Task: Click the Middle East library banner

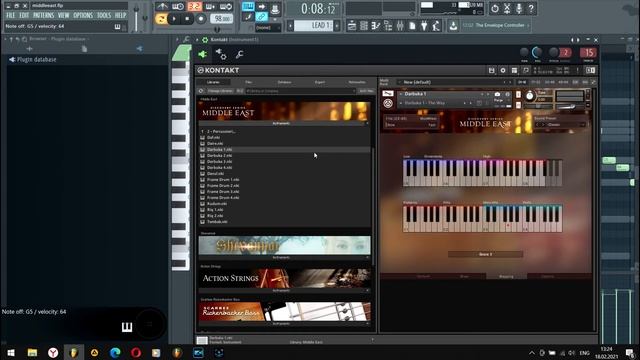Action: point(284,111)
